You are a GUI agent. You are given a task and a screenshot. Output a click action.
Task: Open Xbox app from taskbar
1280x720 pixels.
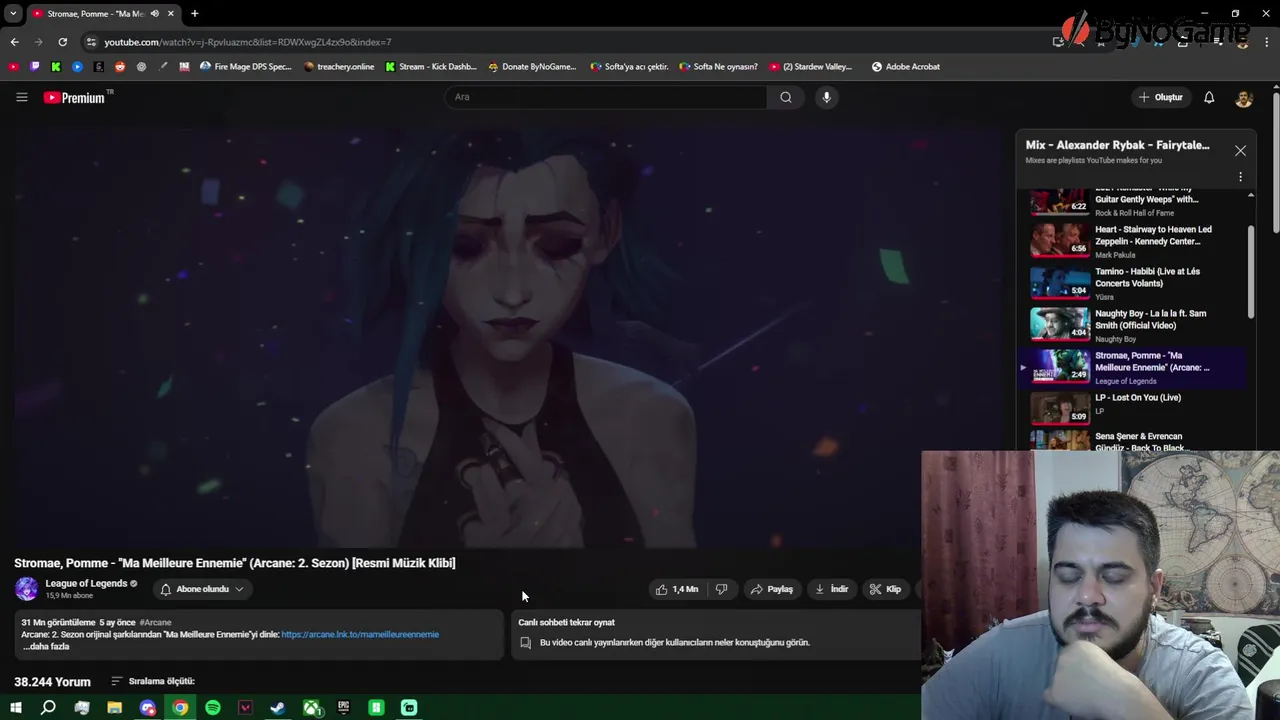311,708
